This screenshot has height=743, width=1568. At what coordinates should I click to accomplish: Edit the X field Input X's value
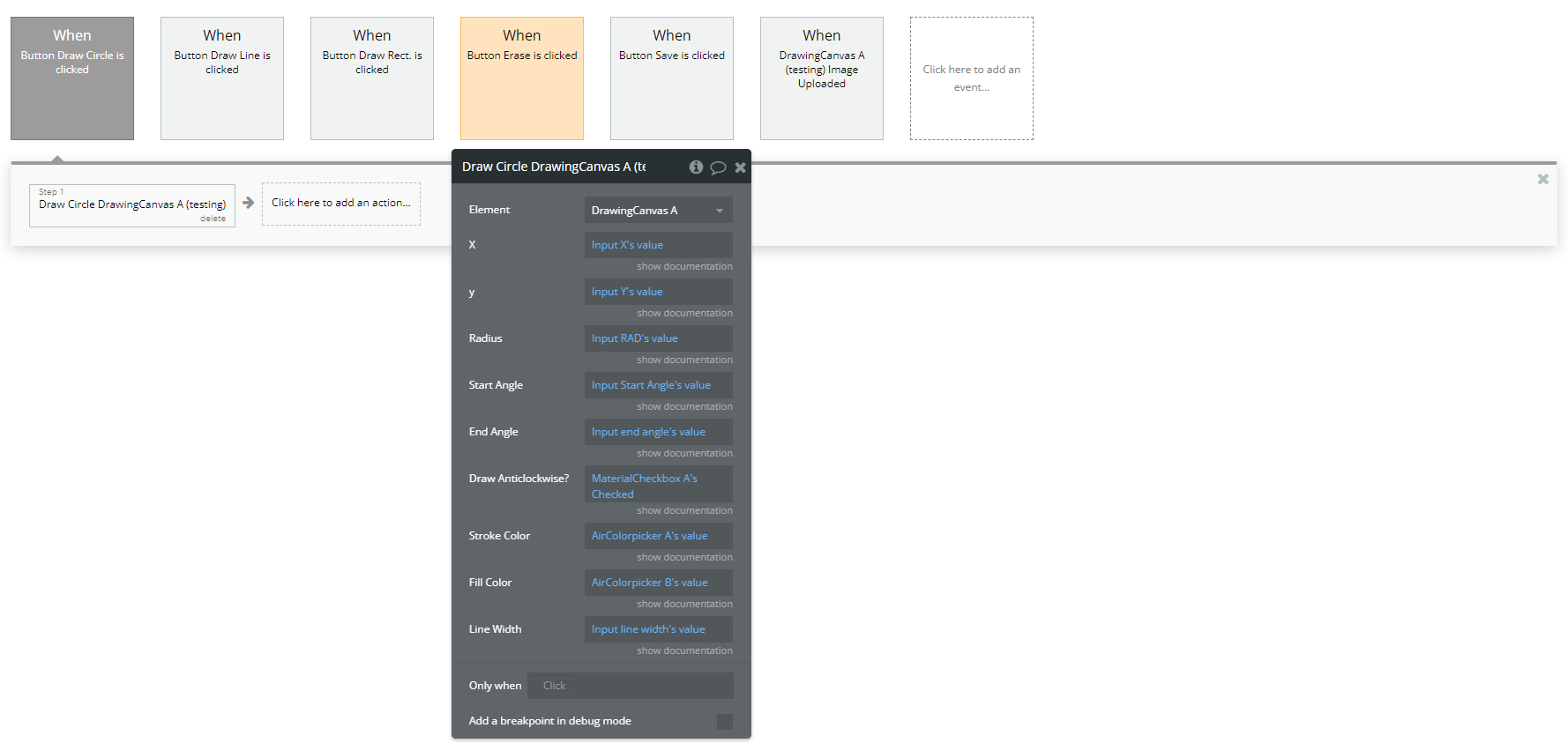click(659, 245)
